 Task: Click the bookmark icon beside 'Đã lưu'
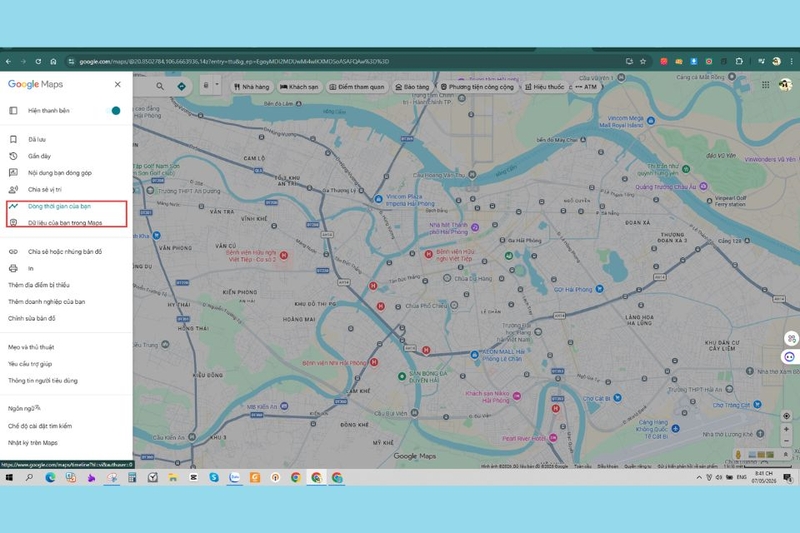13,139
